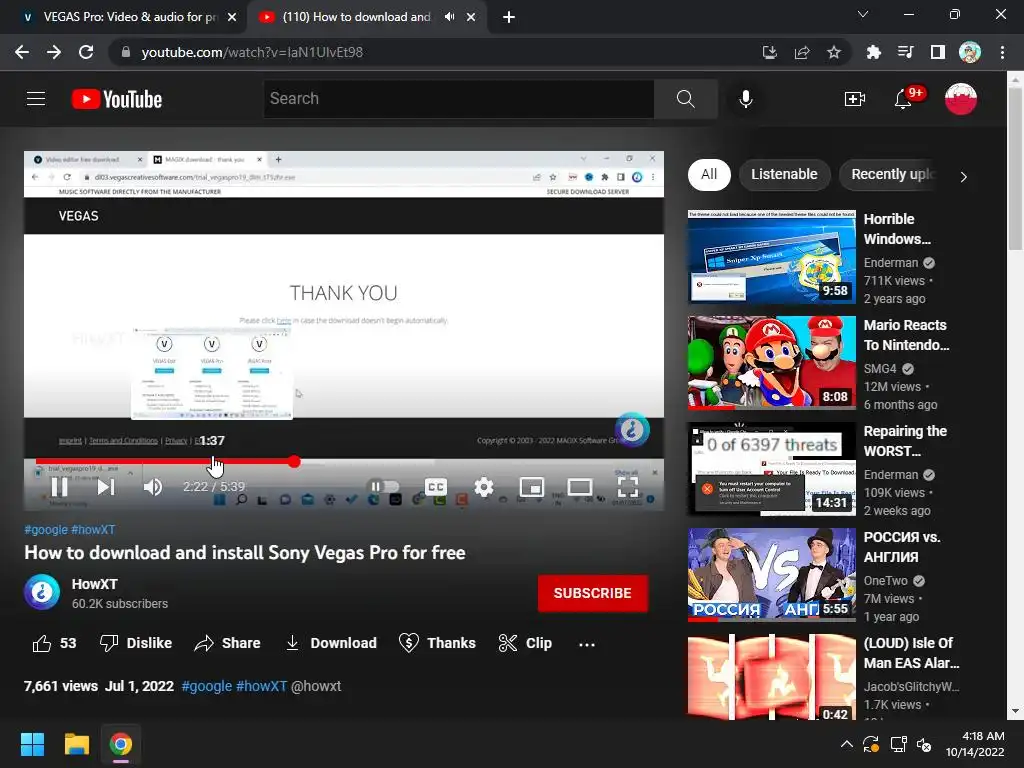Click the address bar URL

click(252, 52)
